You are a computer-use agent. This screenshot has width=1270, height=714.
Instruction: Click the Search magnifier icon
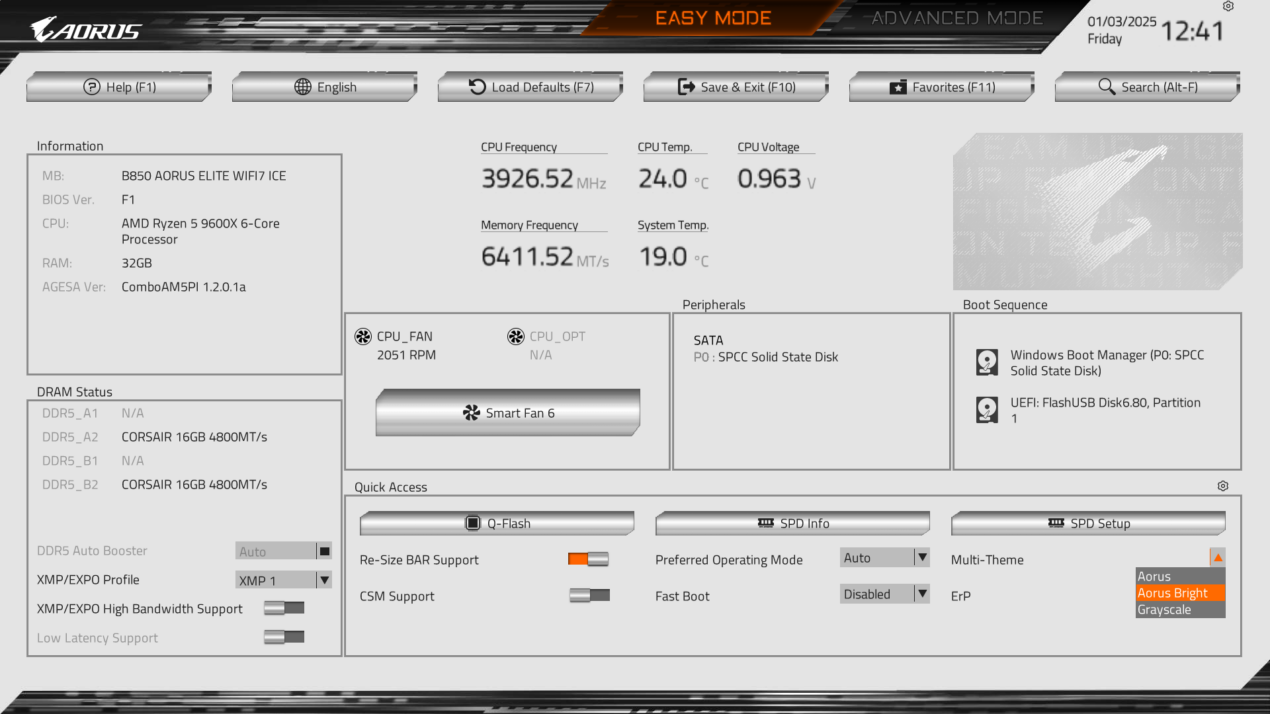[1106, 87]
